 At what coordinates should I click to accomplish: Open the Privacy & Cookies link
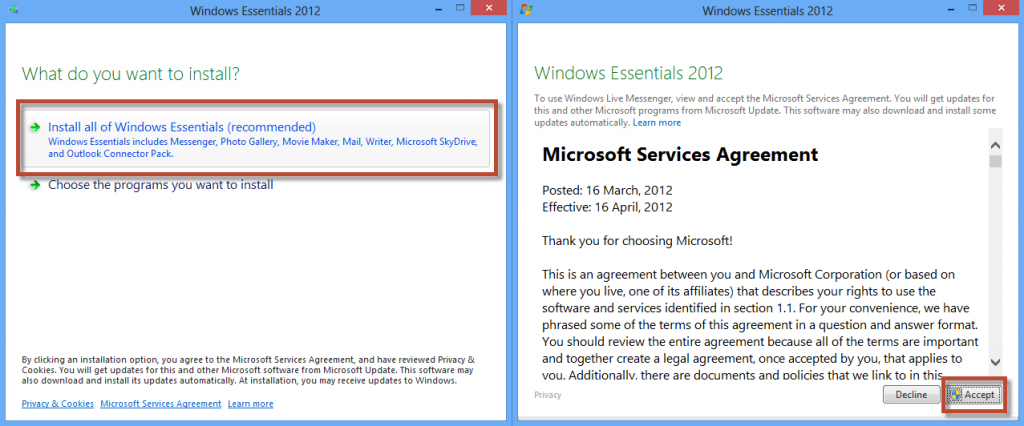pos(57,404)
